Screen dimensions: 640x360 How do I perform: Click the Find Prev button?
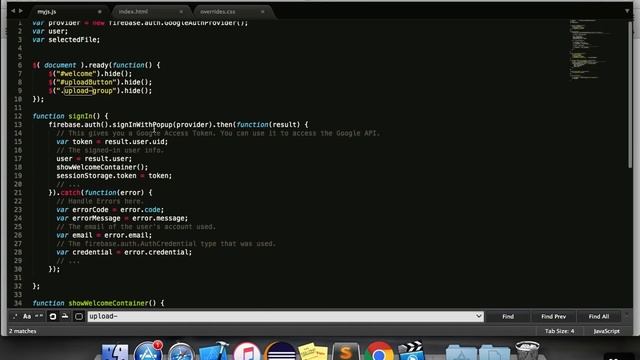pos(553,316)
